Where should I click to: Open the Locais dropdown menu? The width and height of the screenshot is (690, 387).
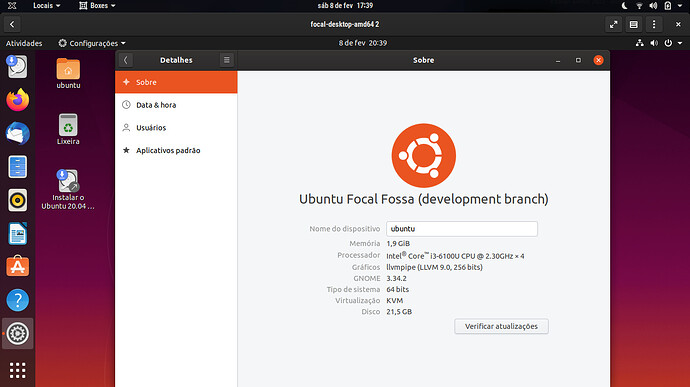pos(47,6)
